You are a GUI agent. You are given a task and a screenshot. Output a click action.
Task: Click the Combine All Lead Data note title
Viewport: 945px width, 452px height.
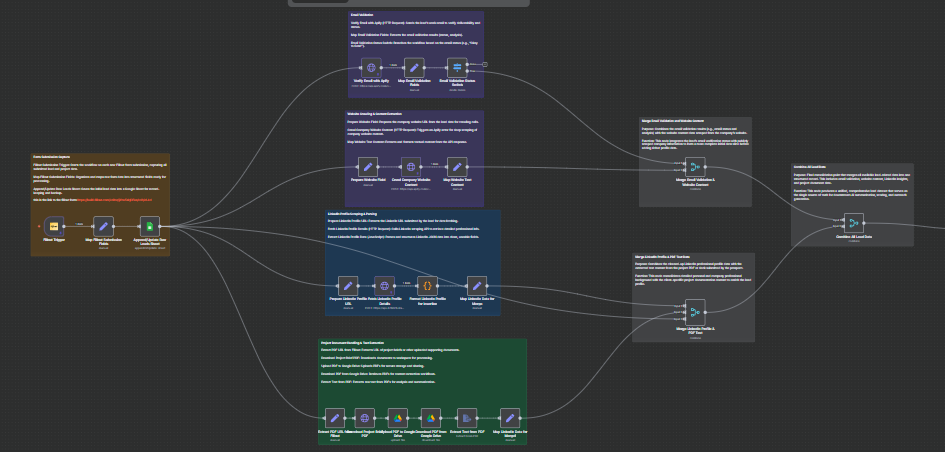point(810,166)
